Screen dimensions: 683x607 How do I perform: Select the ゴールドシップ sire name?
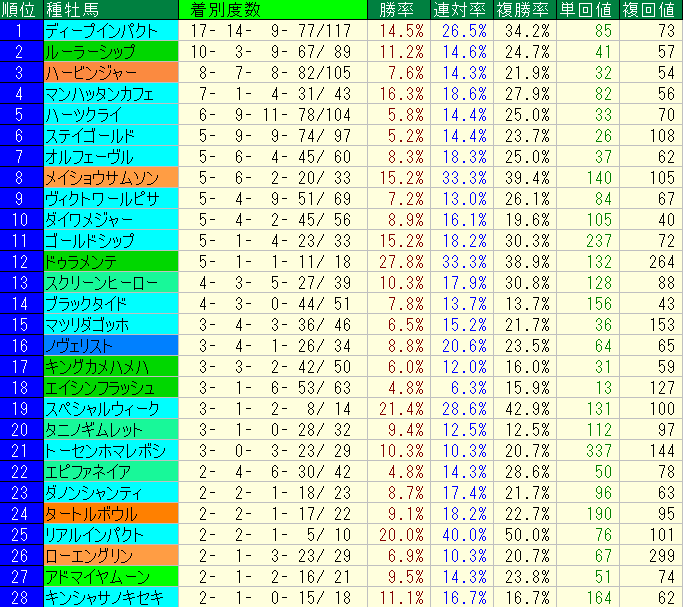(111, 240)
